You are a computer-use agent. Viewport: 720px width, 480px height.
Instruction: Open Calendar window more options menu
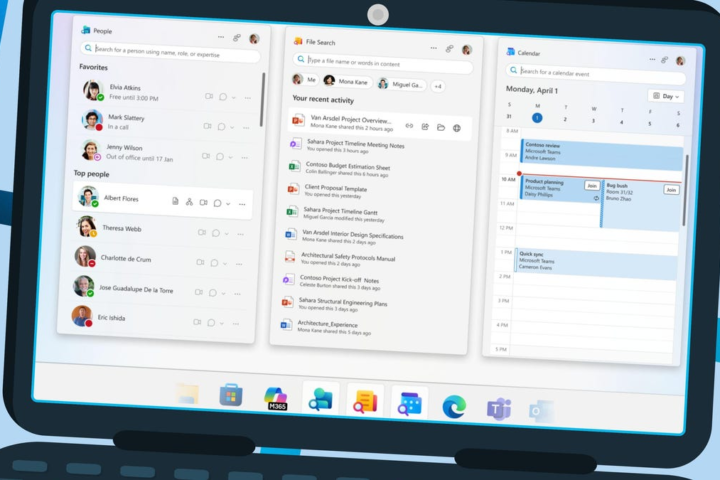click(652, 59)
